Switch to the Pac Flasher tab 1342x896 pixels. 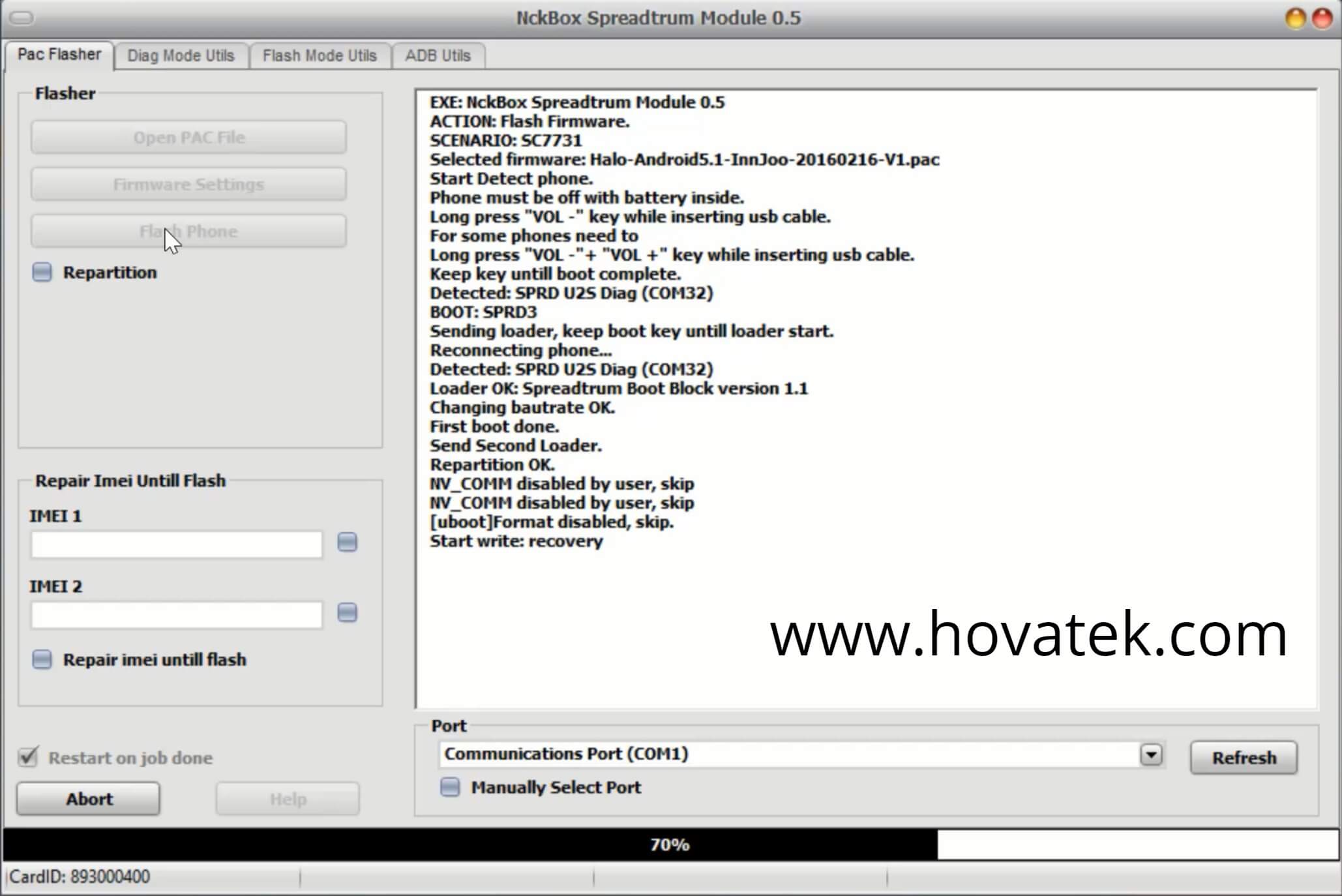pos(59,55)
